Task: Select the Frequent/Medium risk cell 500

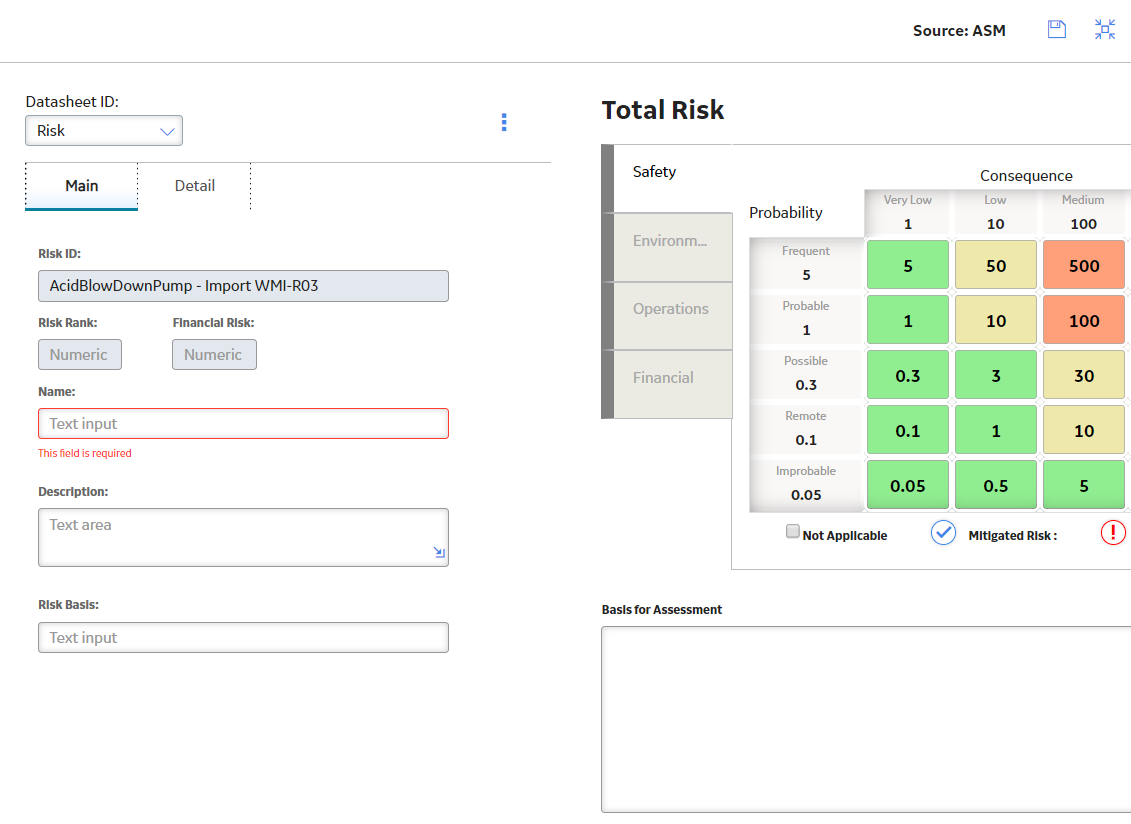Action: (1083, 265)
